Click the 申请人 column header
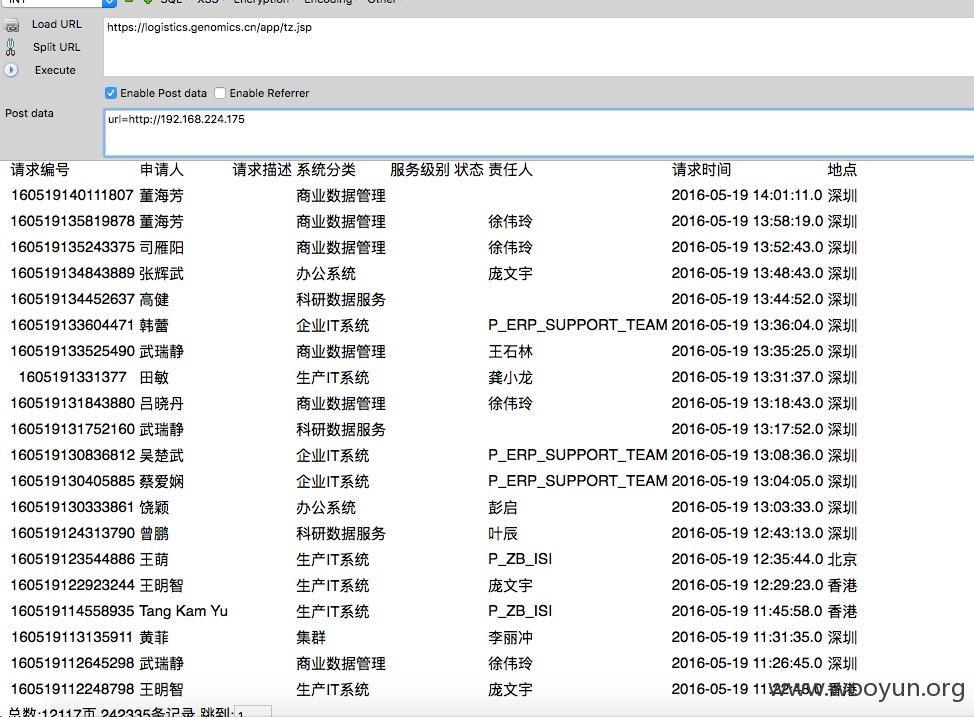 pos(162,170)
